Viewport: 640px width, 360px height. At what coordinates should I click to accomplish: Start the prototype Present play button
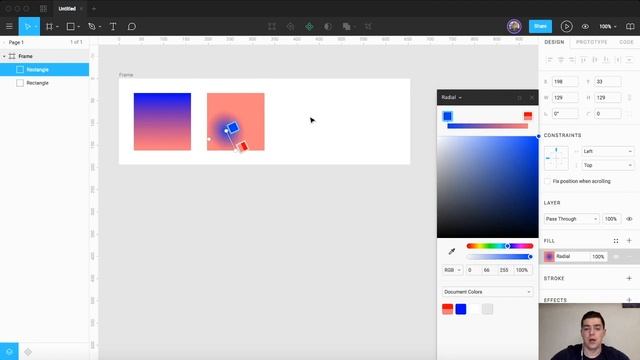(566, 27)
